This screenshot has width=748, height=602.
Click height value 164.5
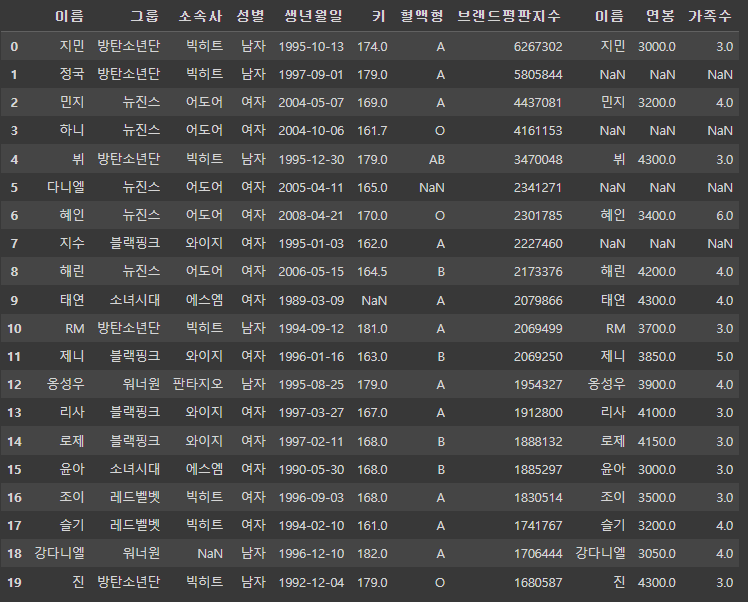372,272
